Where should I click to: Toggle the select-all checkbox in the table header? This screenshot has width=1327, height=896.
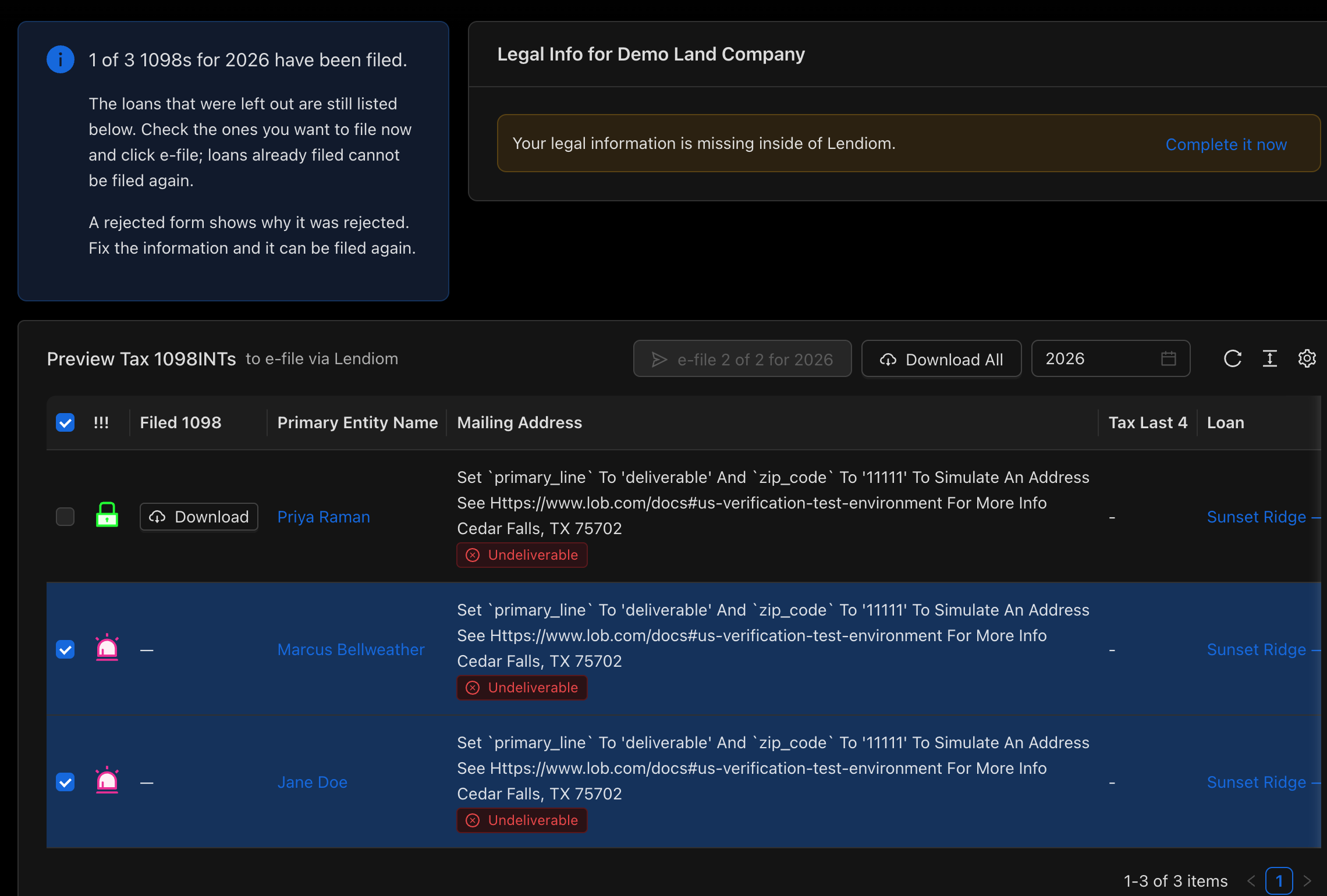65,422
